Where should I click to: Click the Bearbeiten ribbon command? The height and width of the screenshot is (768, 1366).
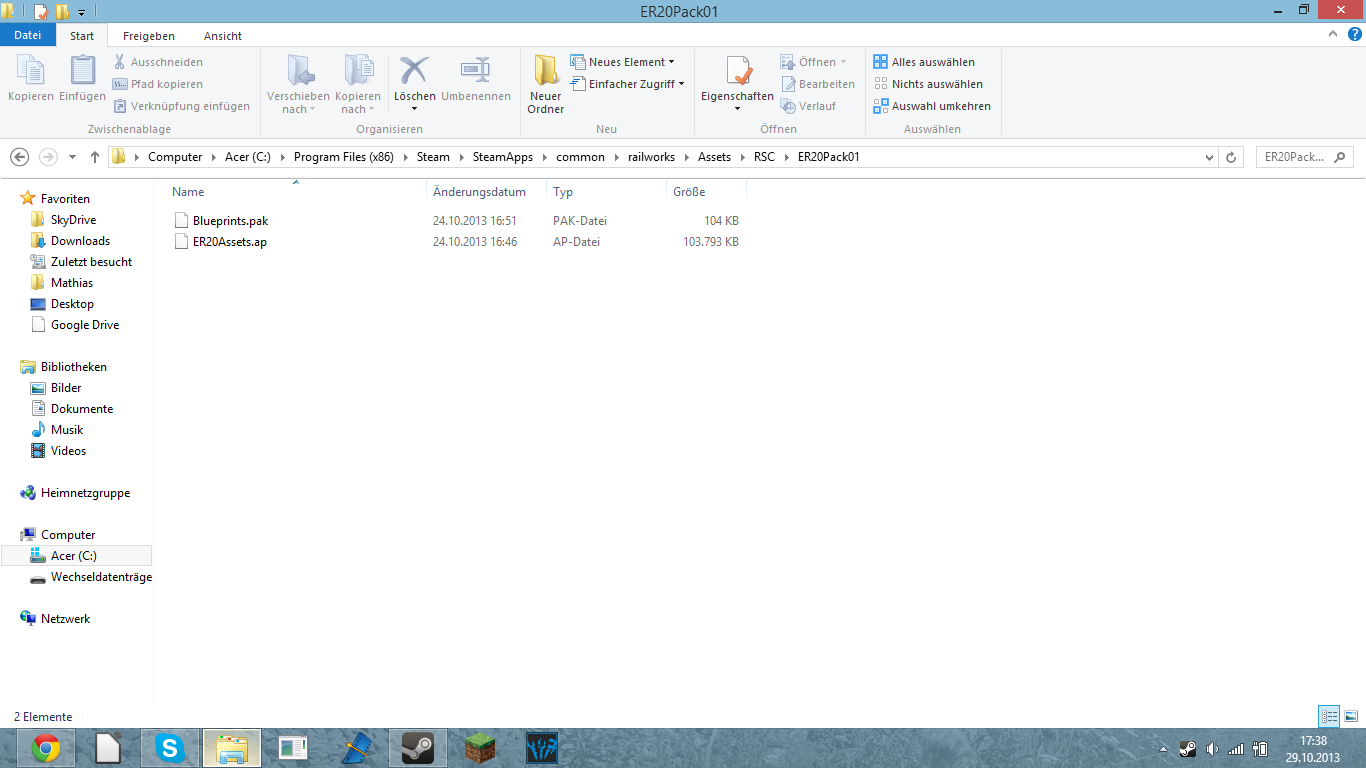point(818,84)
